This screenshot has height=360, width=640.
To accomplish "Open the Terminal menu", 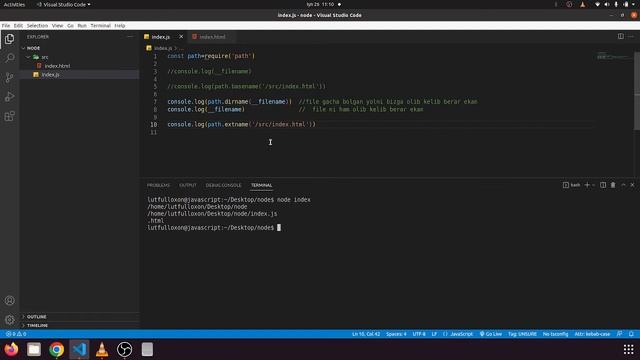I will point(100,25).
